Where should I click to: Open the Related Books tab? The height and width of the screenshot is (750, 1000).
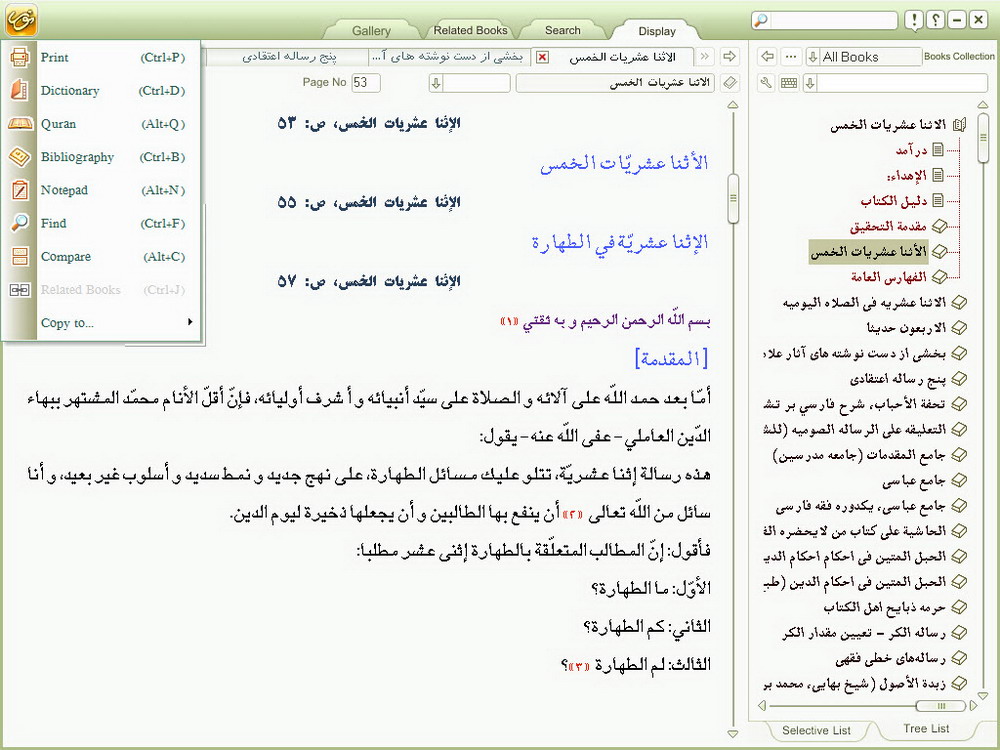pos(470,30)
